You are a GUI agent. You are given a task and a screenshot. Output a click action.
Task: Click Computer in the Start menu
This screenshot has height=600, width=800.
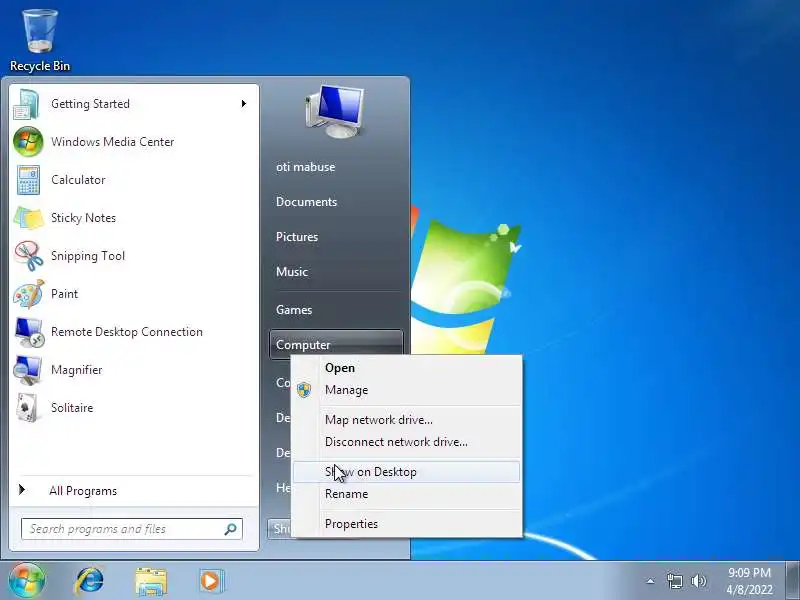[336, 345]
